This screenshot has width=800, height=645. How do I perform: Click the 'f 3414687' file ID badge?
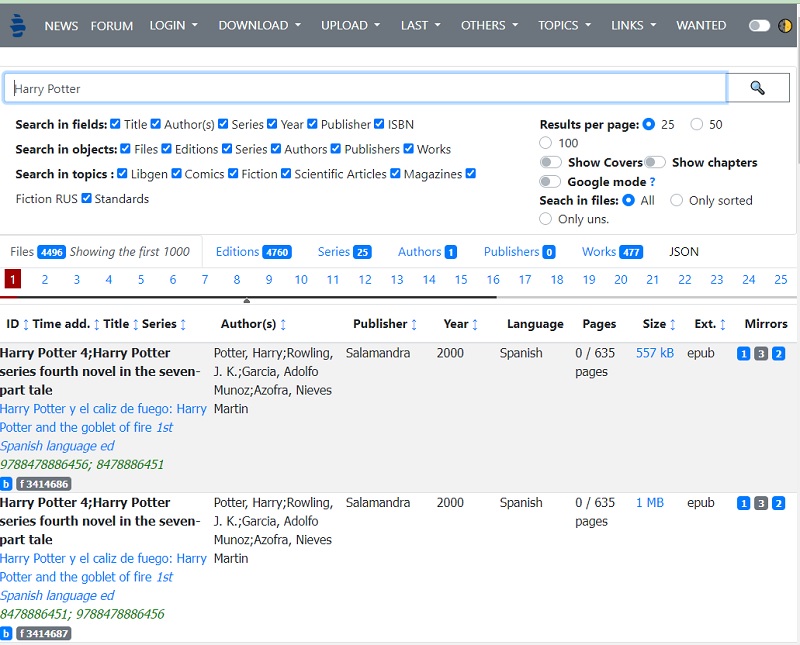42,631
